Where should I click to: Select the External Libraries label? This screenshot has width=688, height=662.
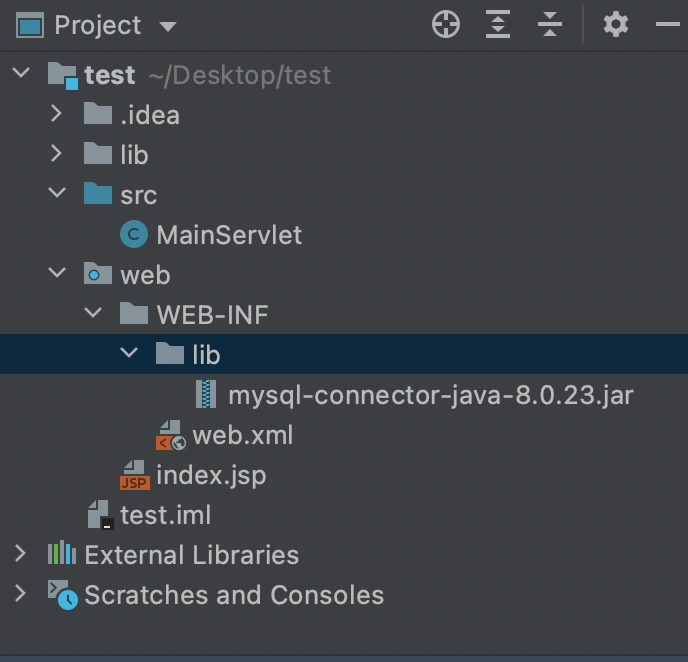click(x=191, y=555)
